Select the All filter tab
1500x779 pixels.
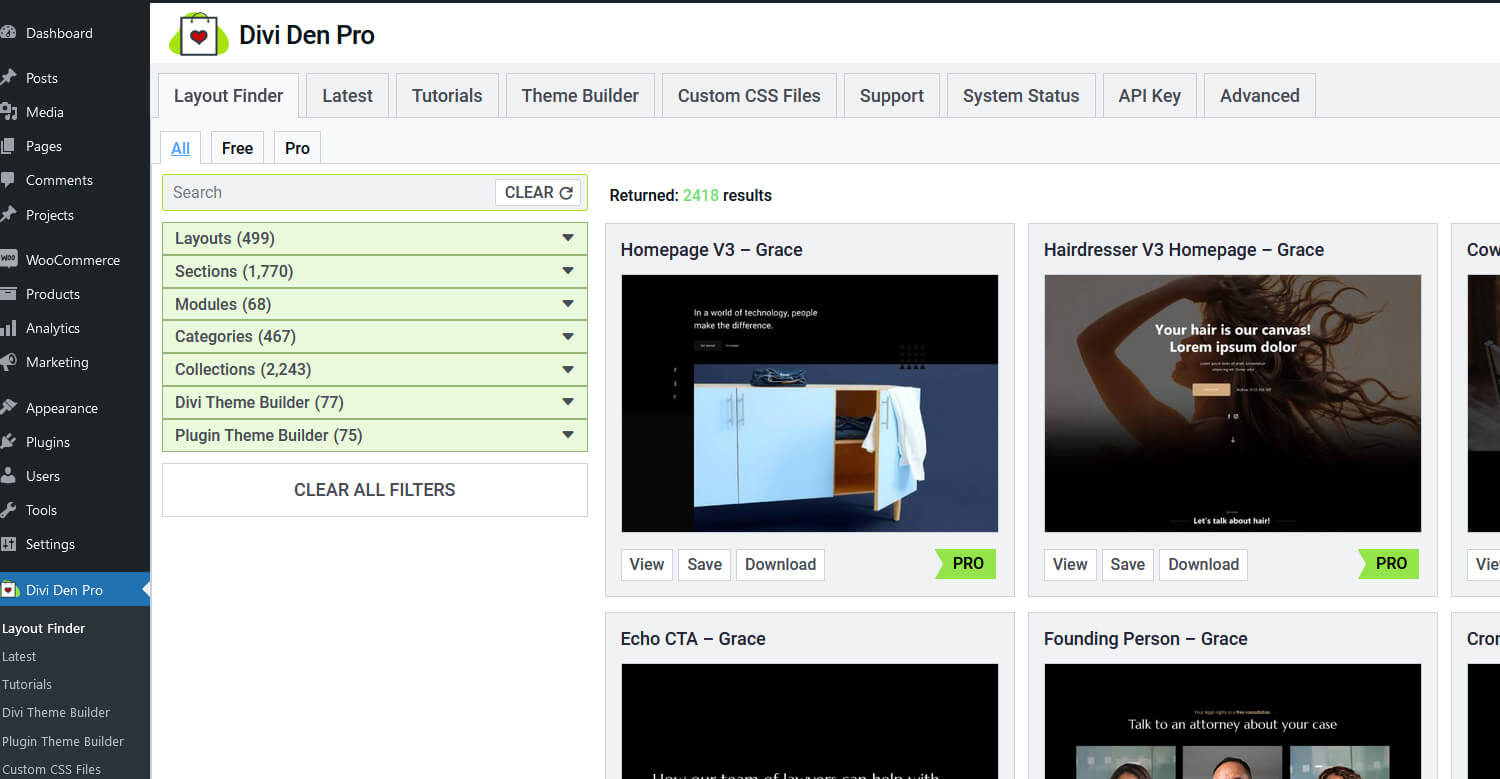tap(181, 148)
